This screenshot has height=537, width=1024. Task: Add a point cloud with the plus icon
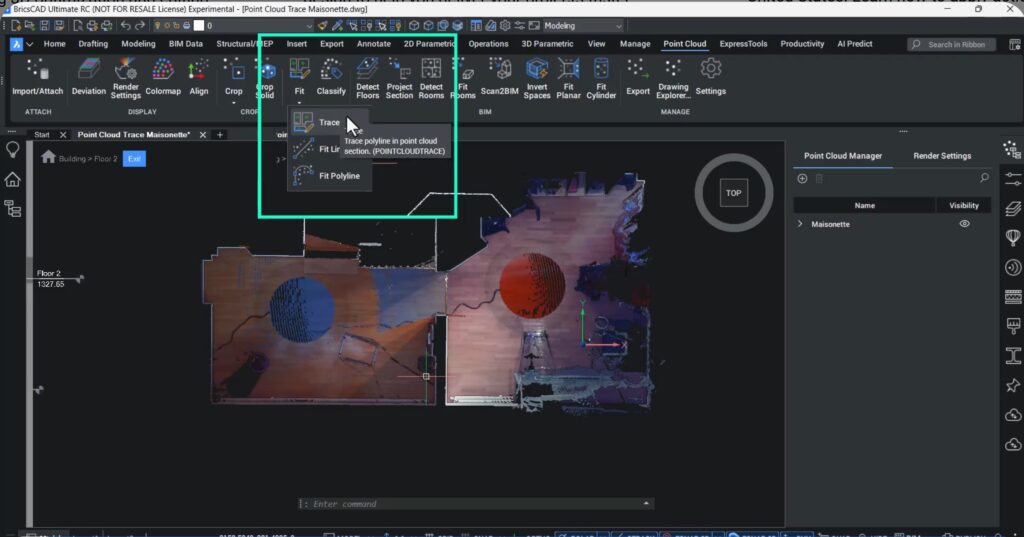802,178
